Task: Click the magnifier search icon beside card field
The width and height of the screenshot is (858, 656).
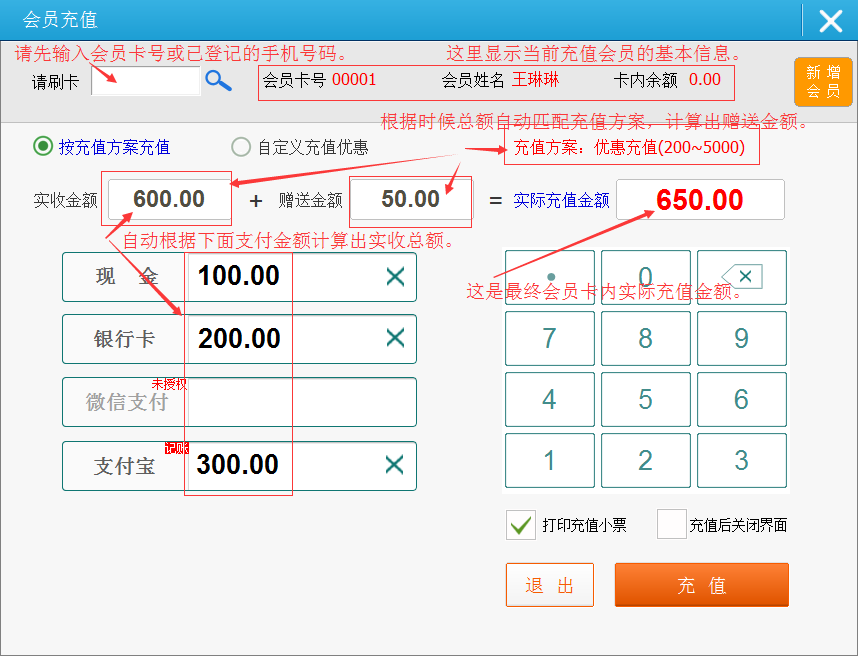Action: pyautogui.click(x=218, y=81)
